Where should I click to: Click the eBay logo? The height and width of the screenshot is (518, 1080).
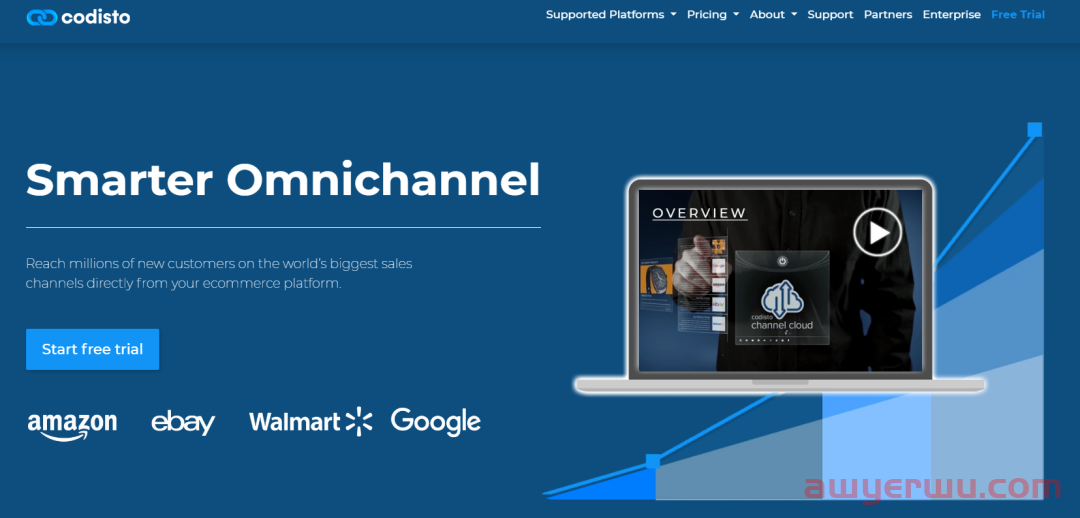pos(183,422)
